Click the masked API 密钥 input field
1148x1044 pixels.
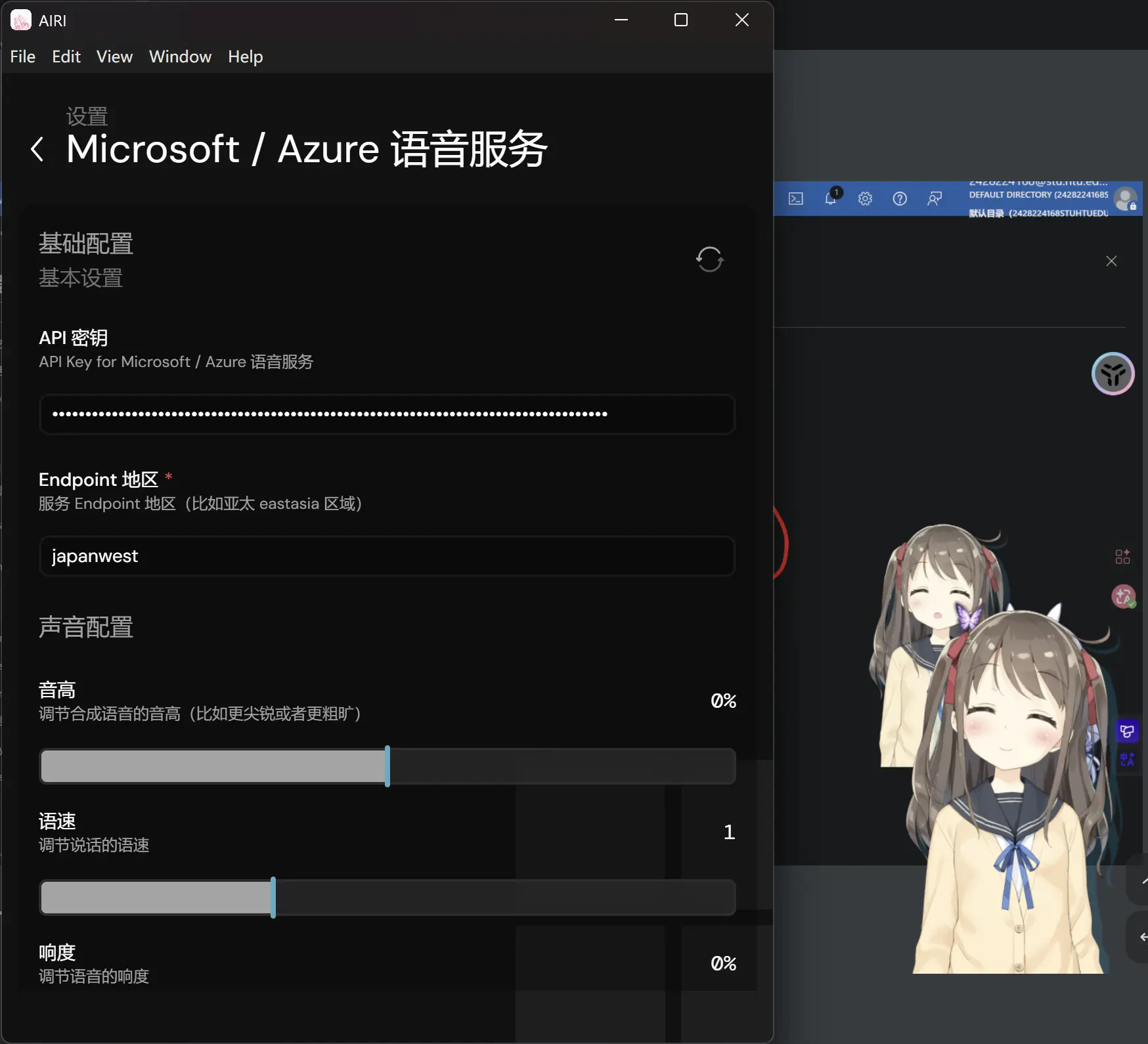point(387,414)
